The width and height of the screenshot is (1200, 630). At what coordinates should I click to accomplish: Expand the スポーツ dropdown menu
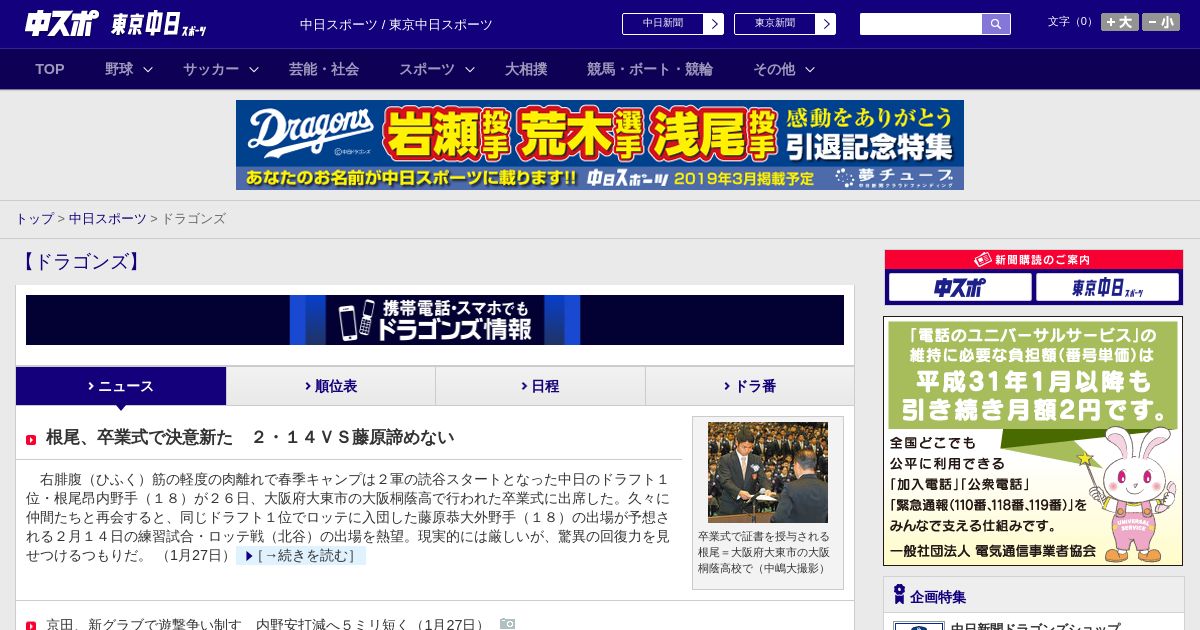[437, 69]
